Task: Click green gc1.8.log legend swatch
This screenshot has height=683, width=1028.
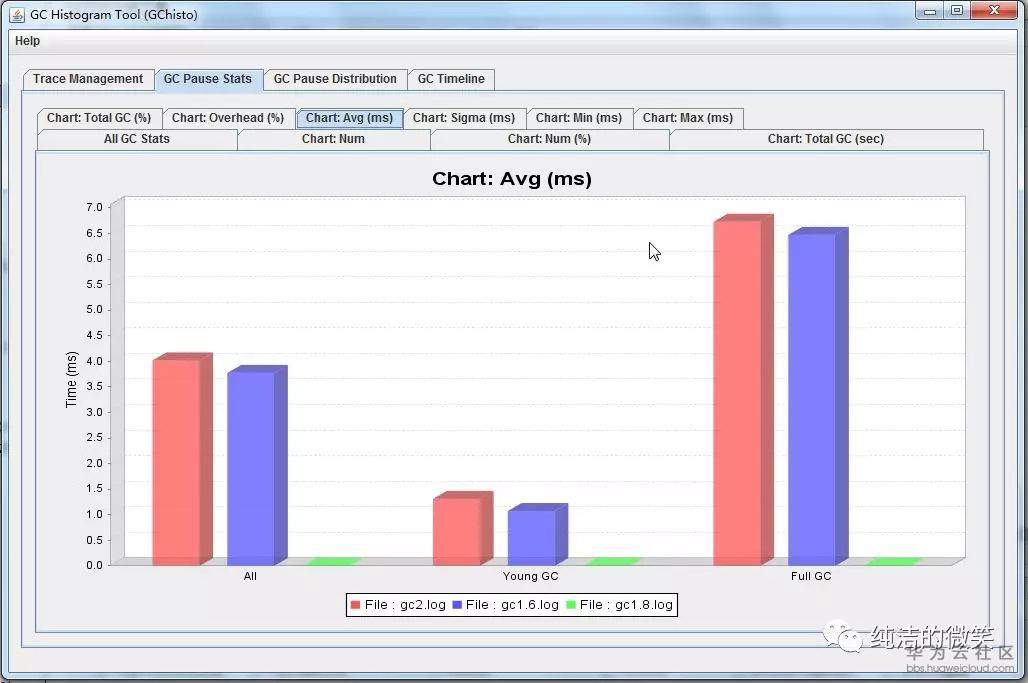Action: click(x=571, y=605)
